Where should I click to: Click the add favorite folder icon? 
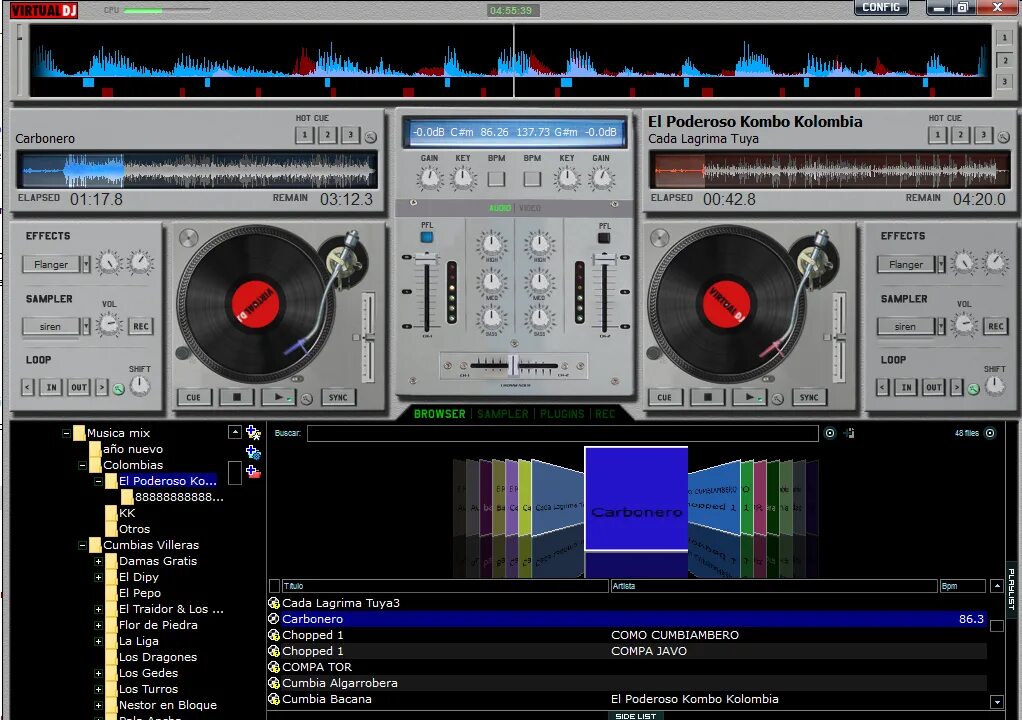[254, 432]
